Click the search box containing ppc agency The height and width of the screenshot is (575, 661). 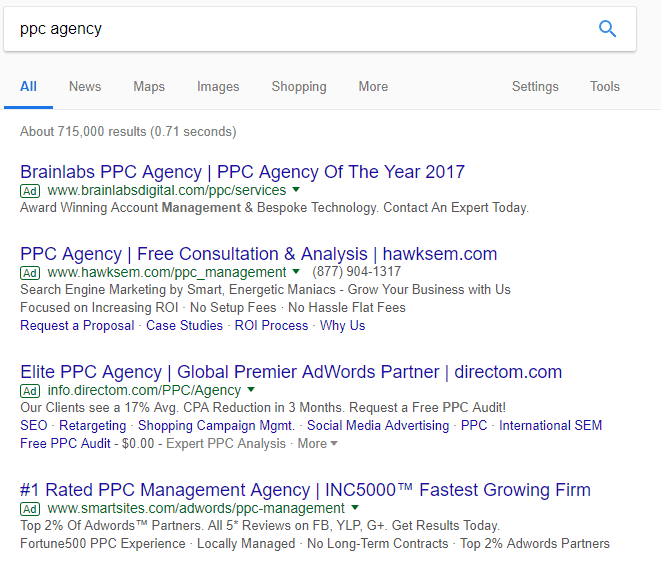[x=300, y=29]
